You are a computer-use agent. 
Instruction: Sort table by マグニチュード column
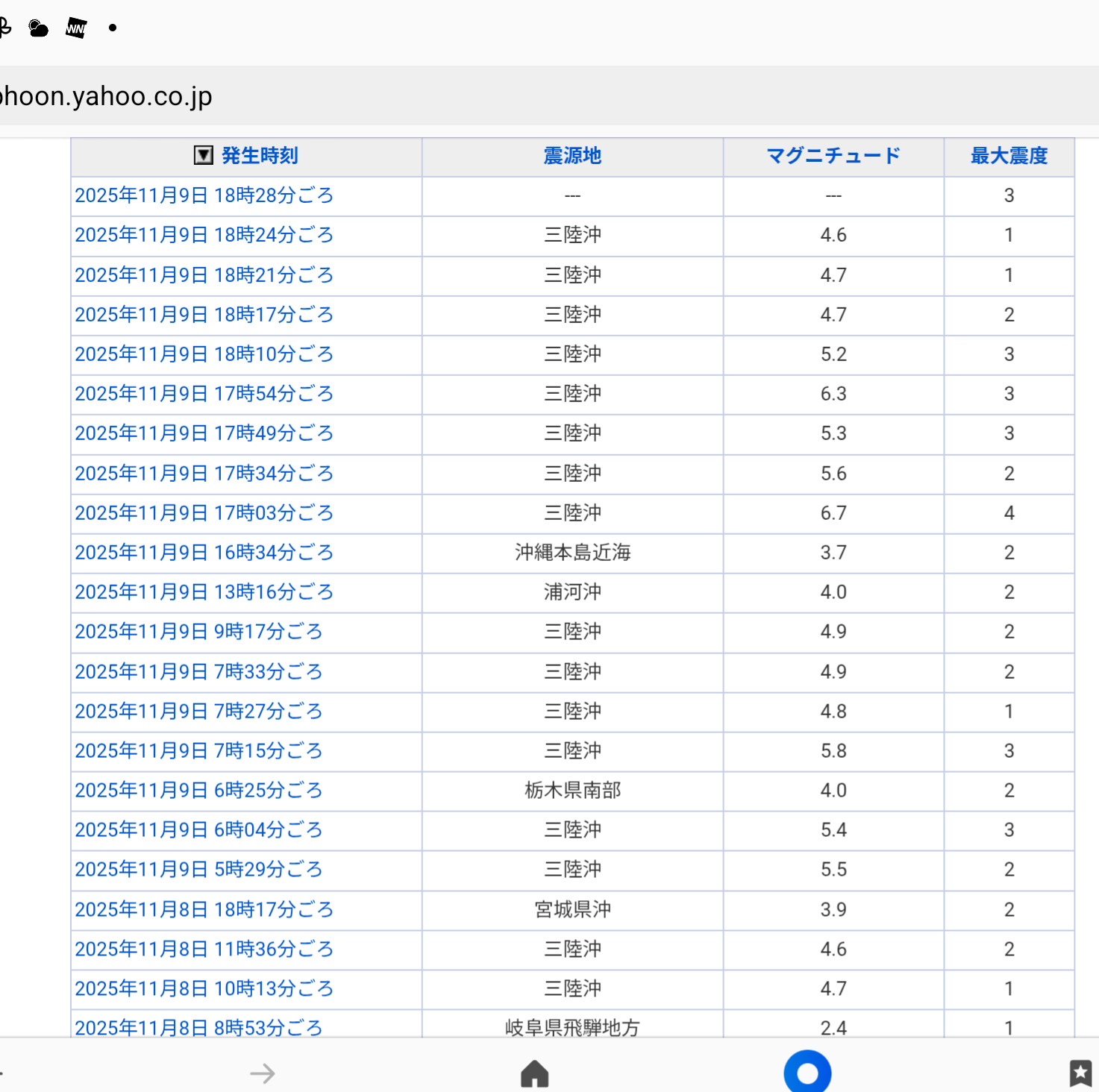(x=833, y=156)
